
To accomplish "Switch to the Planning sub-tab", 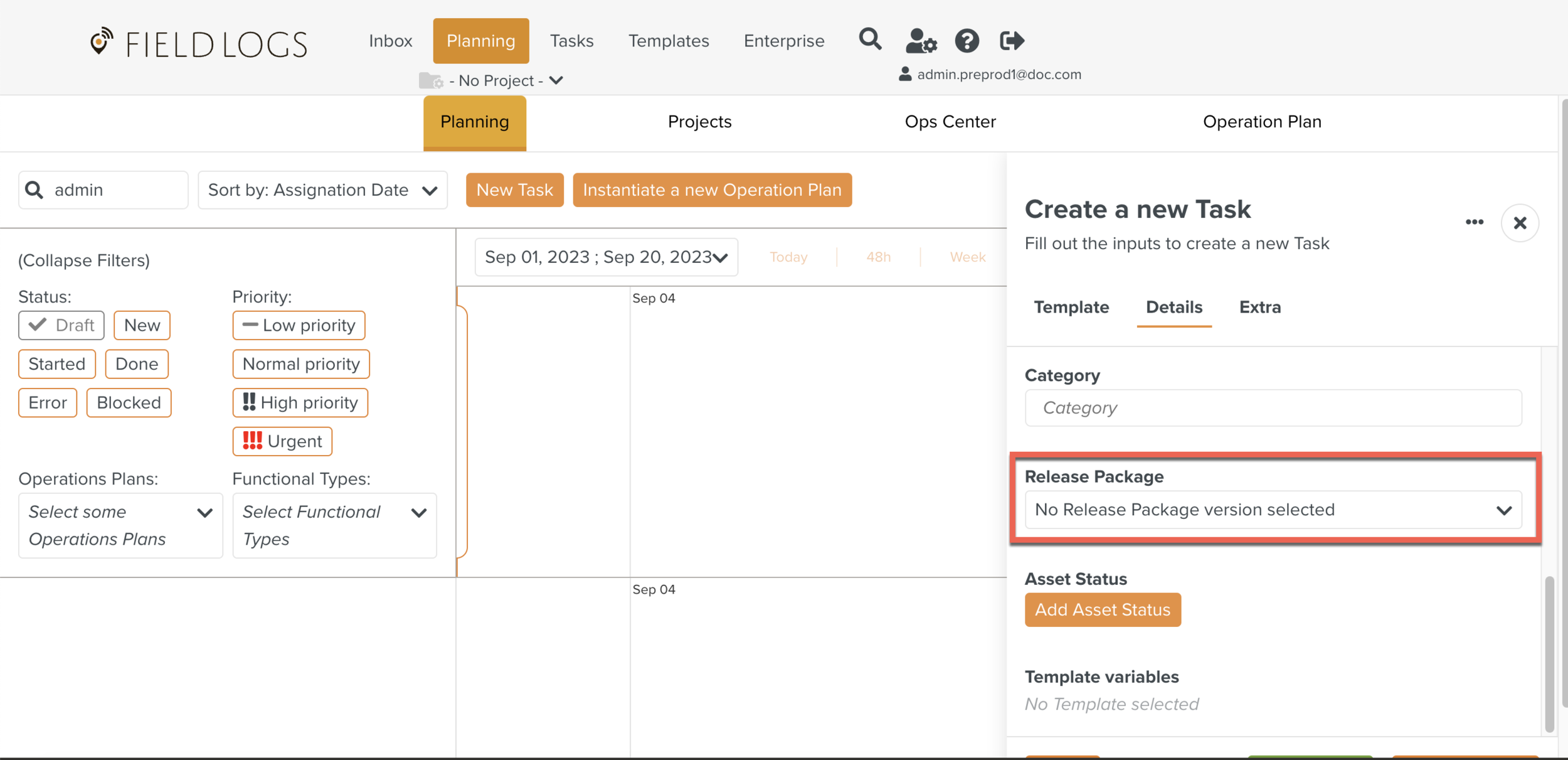I will point(475,122).
